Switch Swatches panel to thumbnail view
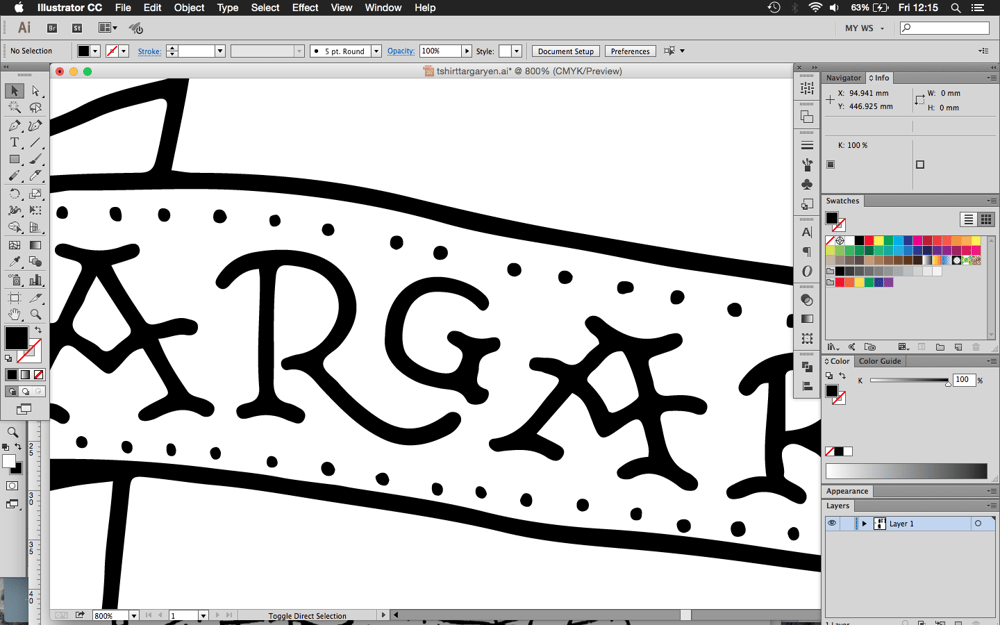1000x625 pixels. point(986,219)
